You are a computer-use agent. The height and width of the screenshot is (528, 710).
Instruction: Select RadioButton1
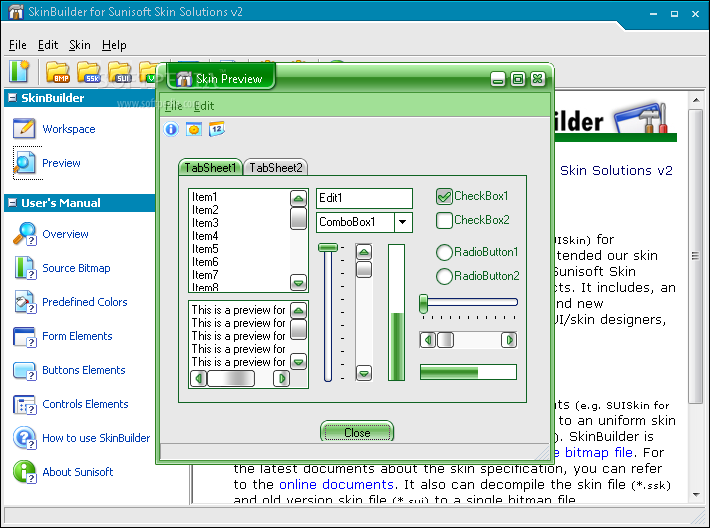click(x=444, y=252)
